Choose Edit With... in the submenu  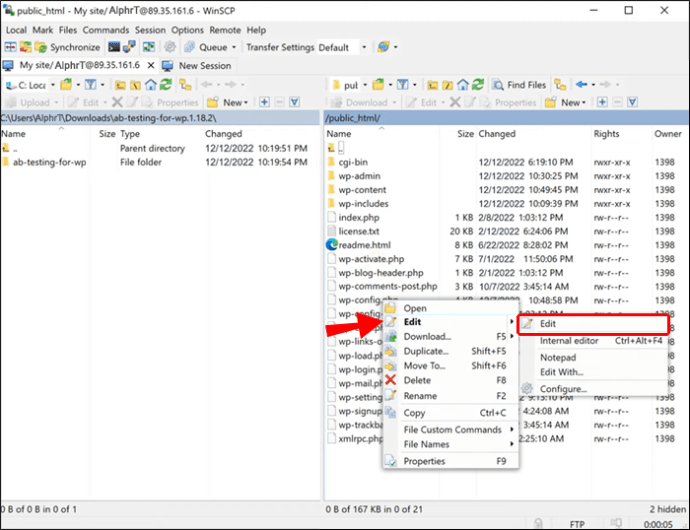[593, 372]
